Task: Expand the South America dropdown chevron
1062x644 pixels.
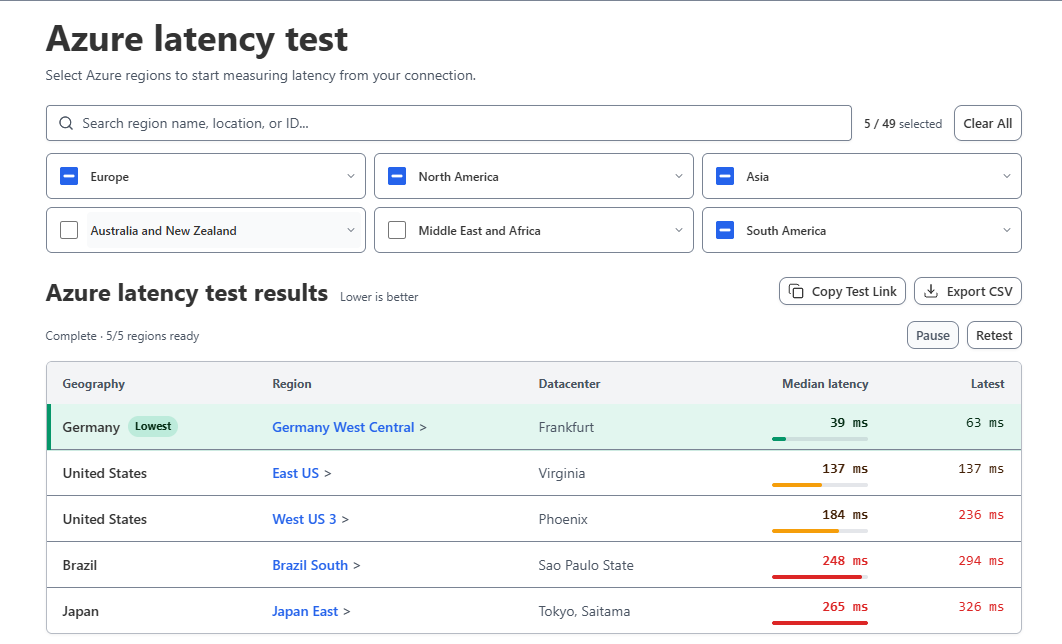Action: [1006, 230]
